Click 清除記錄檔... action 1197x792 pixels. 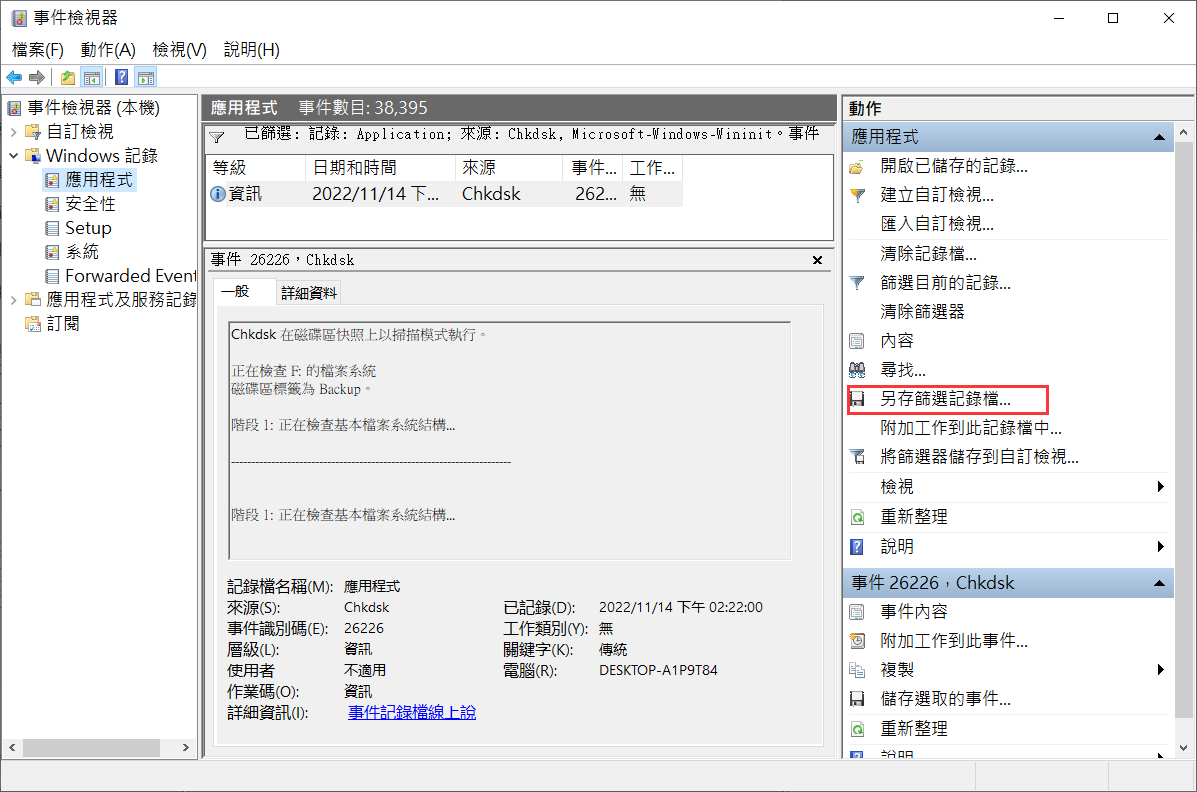coord(928,253)
